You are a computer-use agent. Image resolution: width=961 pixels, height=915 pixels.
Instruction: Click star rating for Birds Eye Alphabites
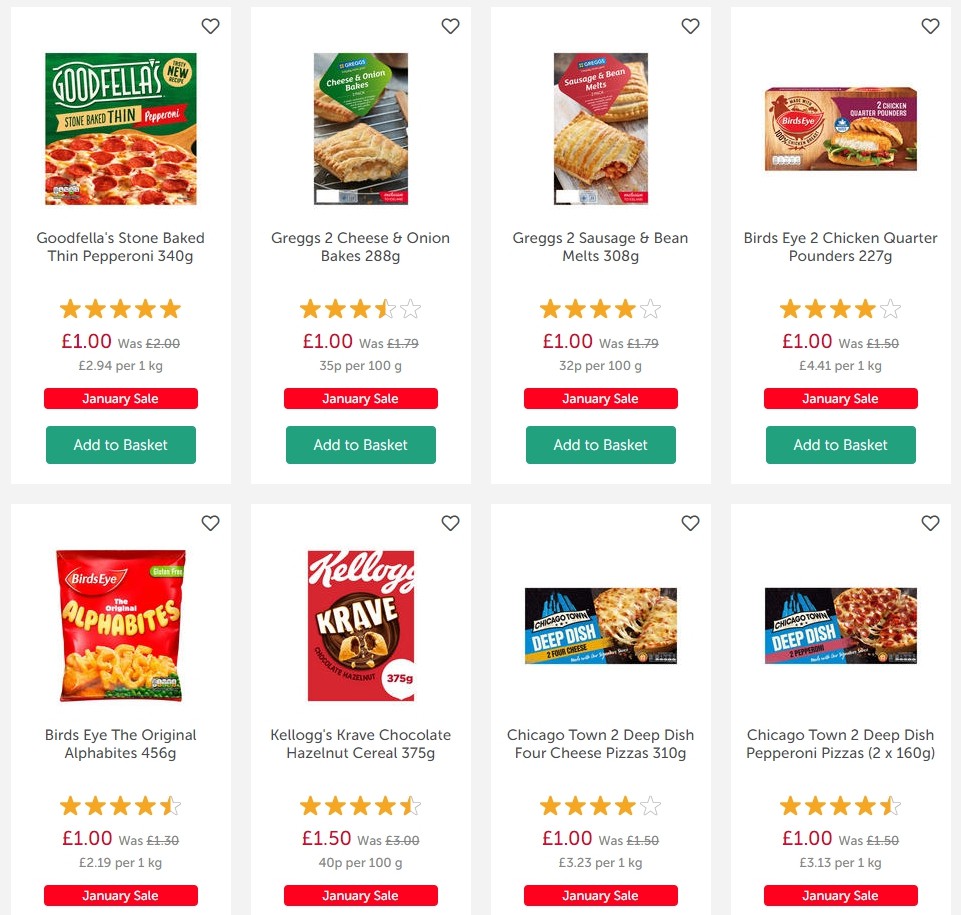pyautogui.click(x=121, y=806)
